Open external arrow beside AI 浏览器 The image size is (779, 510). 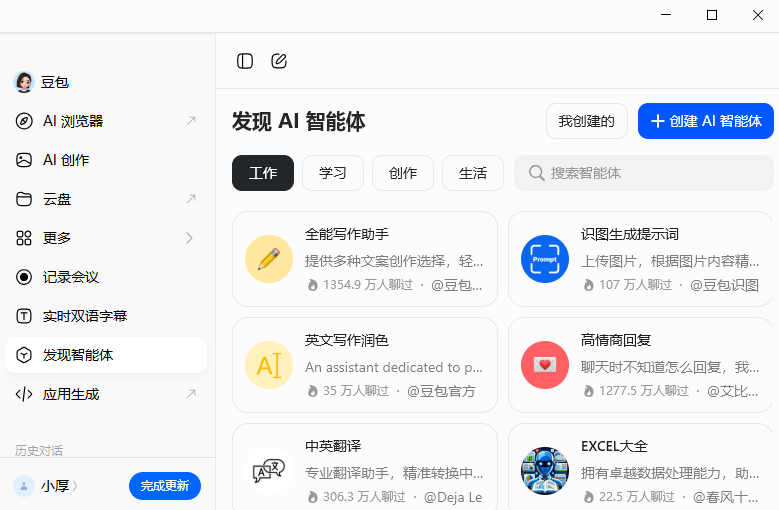point(191,121)
